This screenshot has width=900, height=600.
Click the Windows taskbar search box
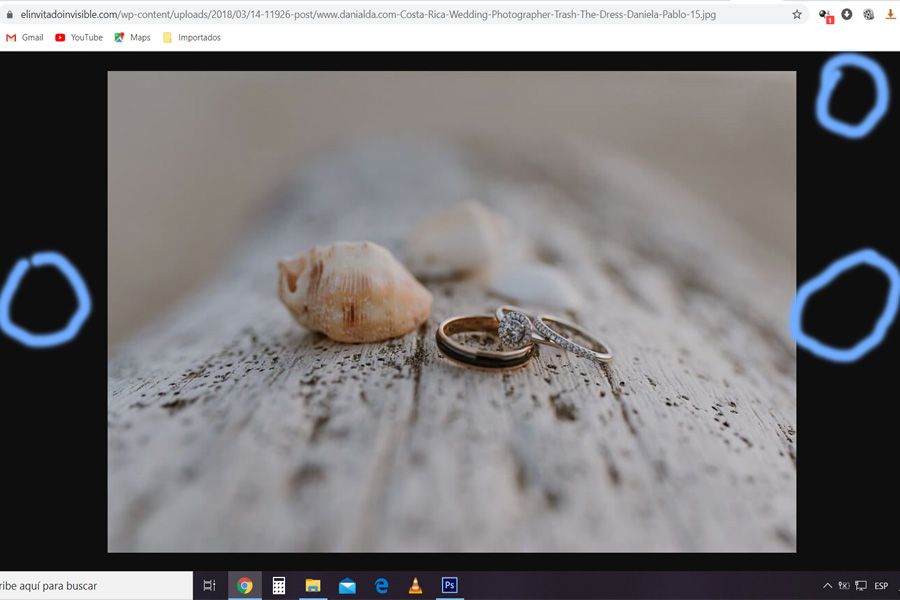(96, 586)
